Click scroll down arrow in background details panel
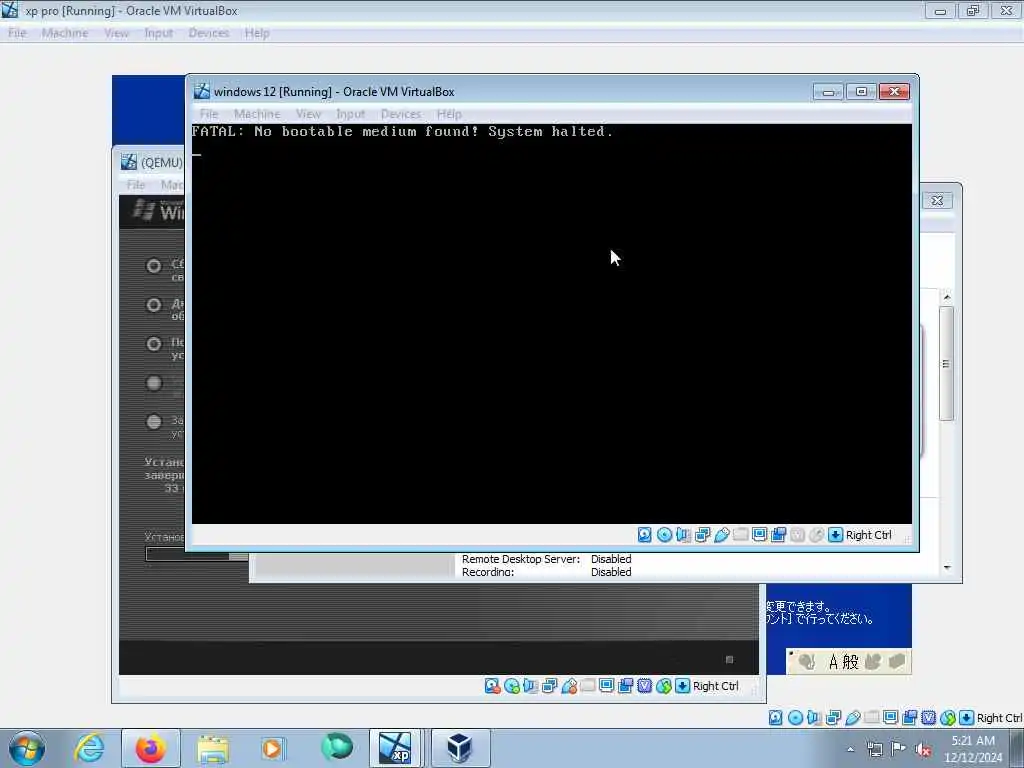The image size is (1024, 768). point(947,568)
